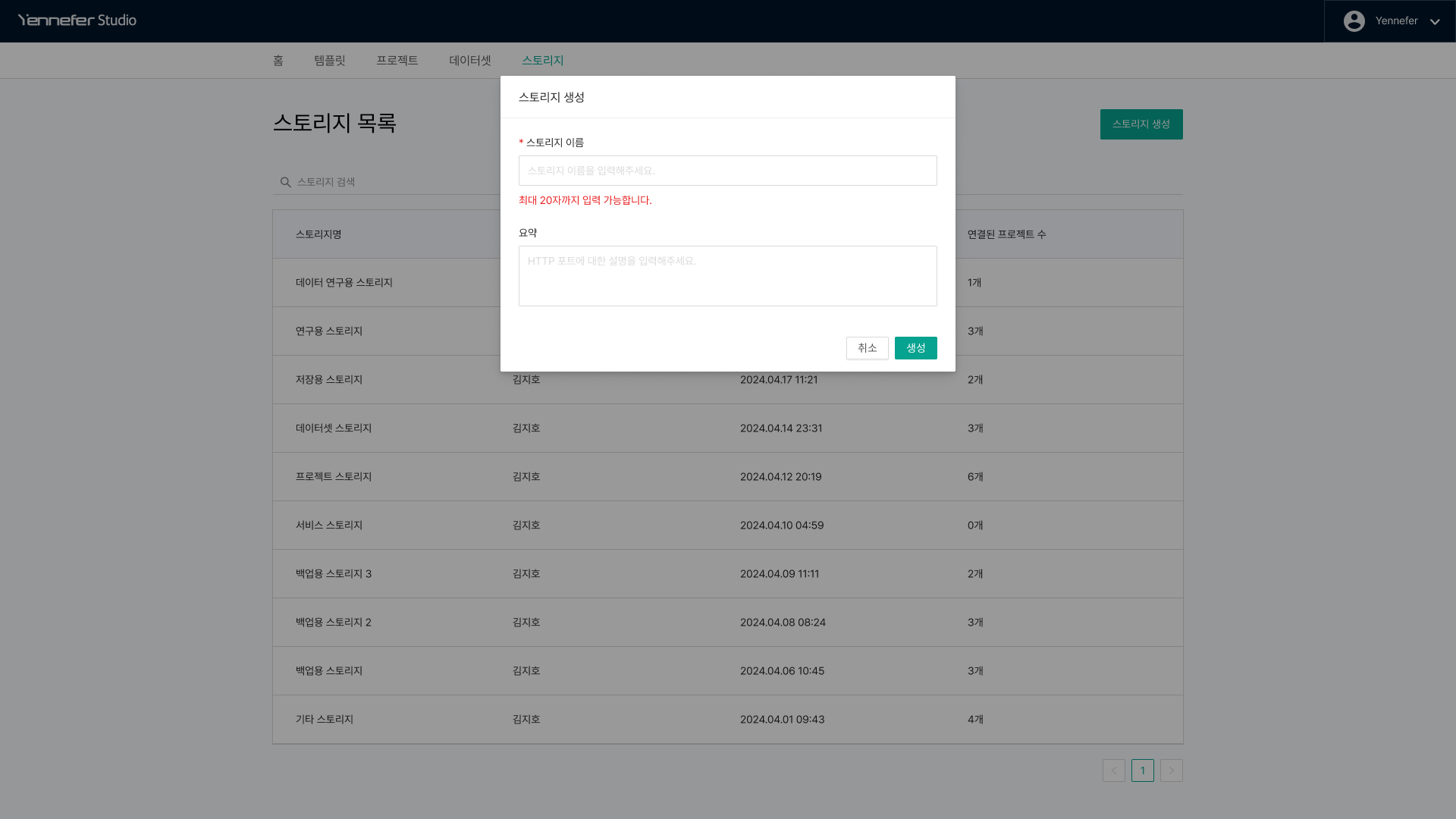1456x819 pixels.
Task: Click the Yennefer Studio logo
Action: click(77, 20)
